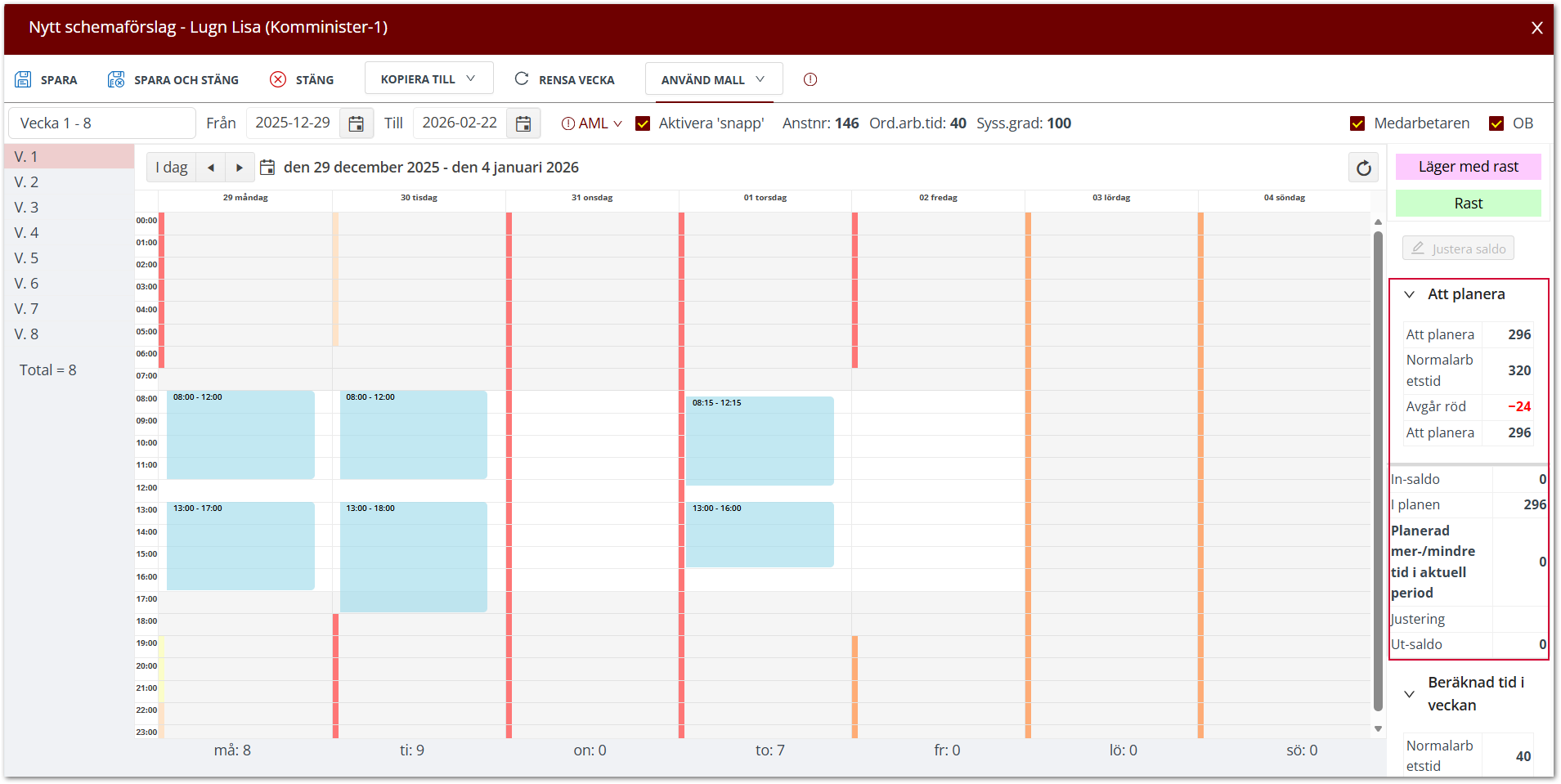Click the Justera saldo button
Image resolution: width=1561 pixels, height=784 pixels.
[1458, 249]
